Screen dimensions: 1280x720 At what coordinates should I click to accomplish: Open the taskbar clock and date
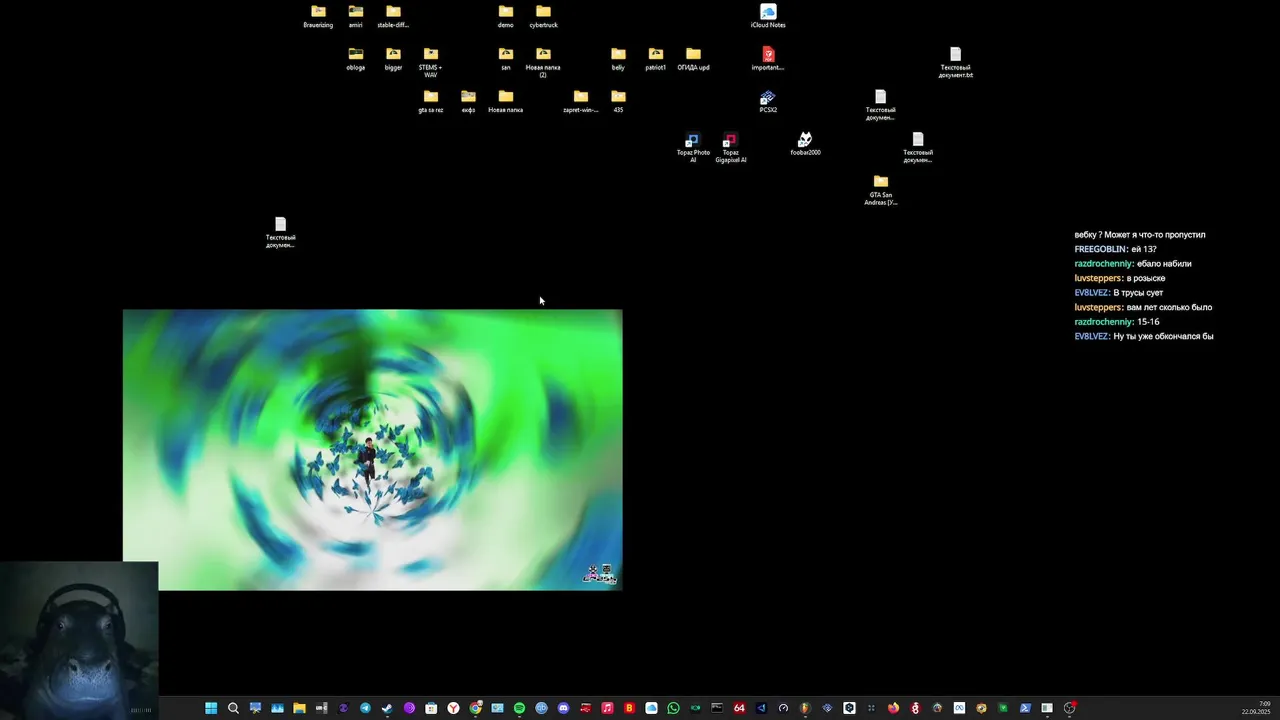click(1256, 708)
